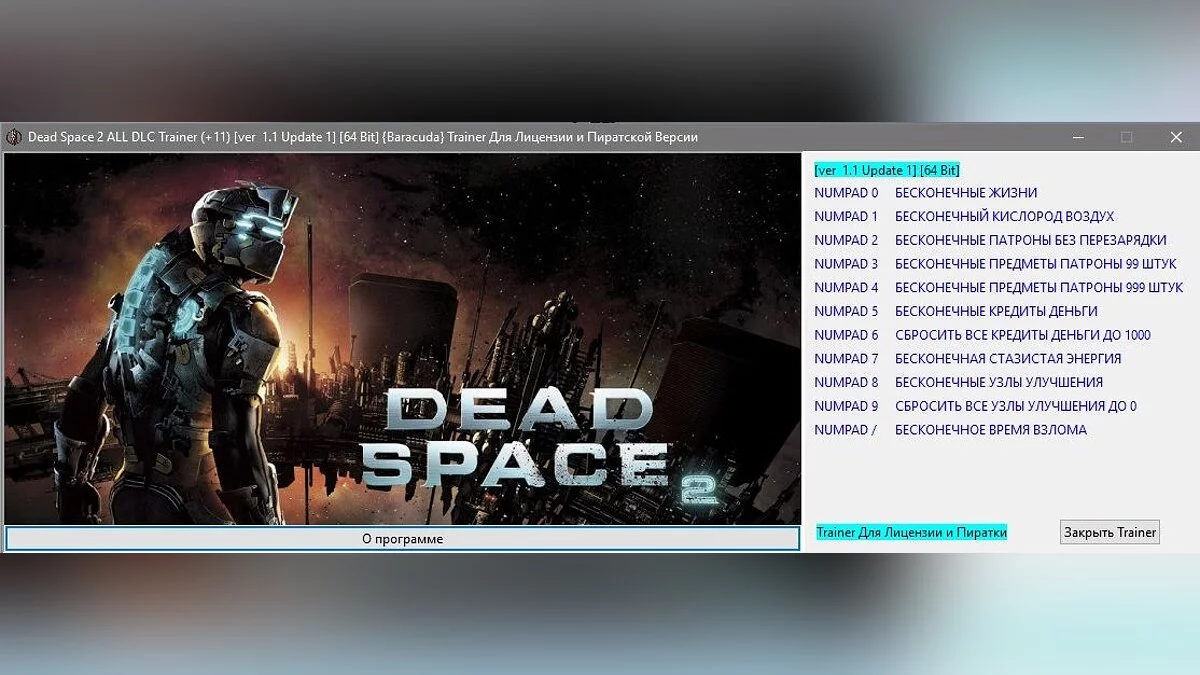Image resolution: width=1200 pixels, height=675 pixels.
Task: Select the NUMPAD / label
Action: coord(846,430)
